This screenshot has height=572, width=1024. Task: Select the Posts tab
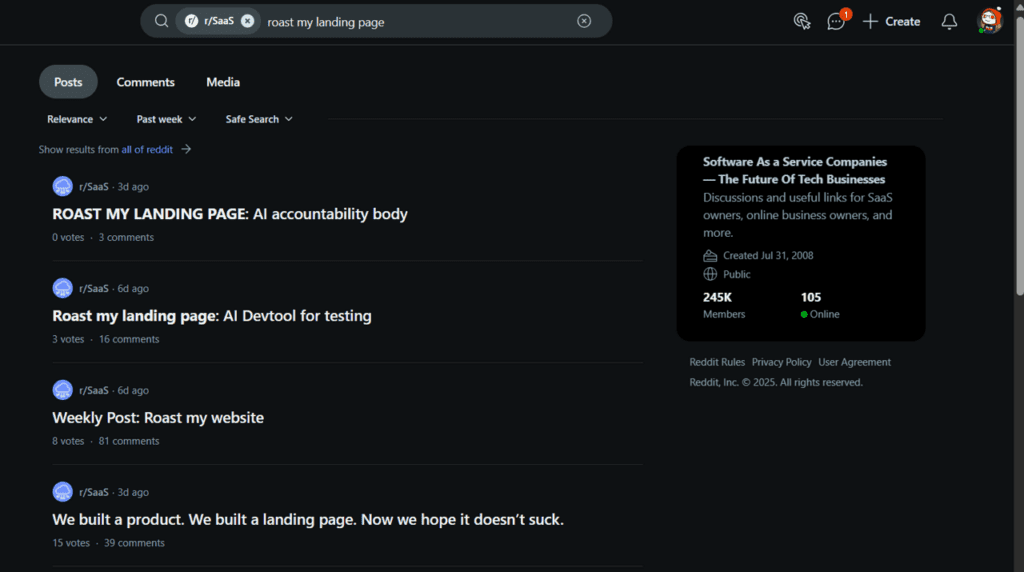pos(68,82)
